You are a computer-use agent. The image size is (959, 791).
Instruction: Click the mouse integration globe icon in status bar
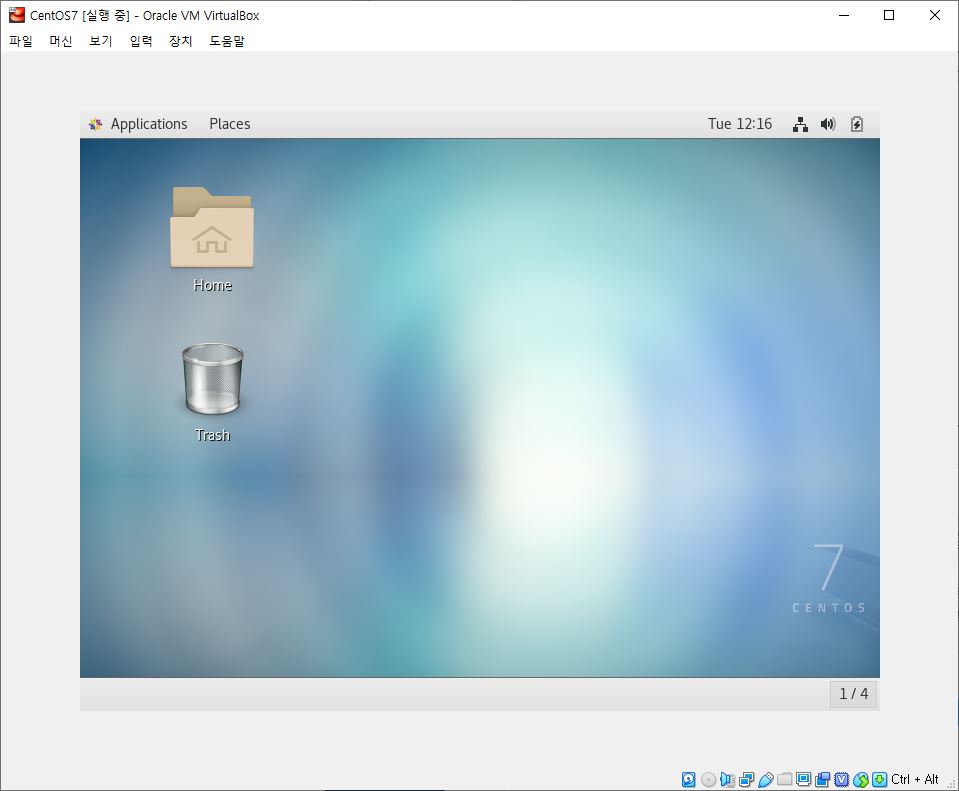click(861, 779)
